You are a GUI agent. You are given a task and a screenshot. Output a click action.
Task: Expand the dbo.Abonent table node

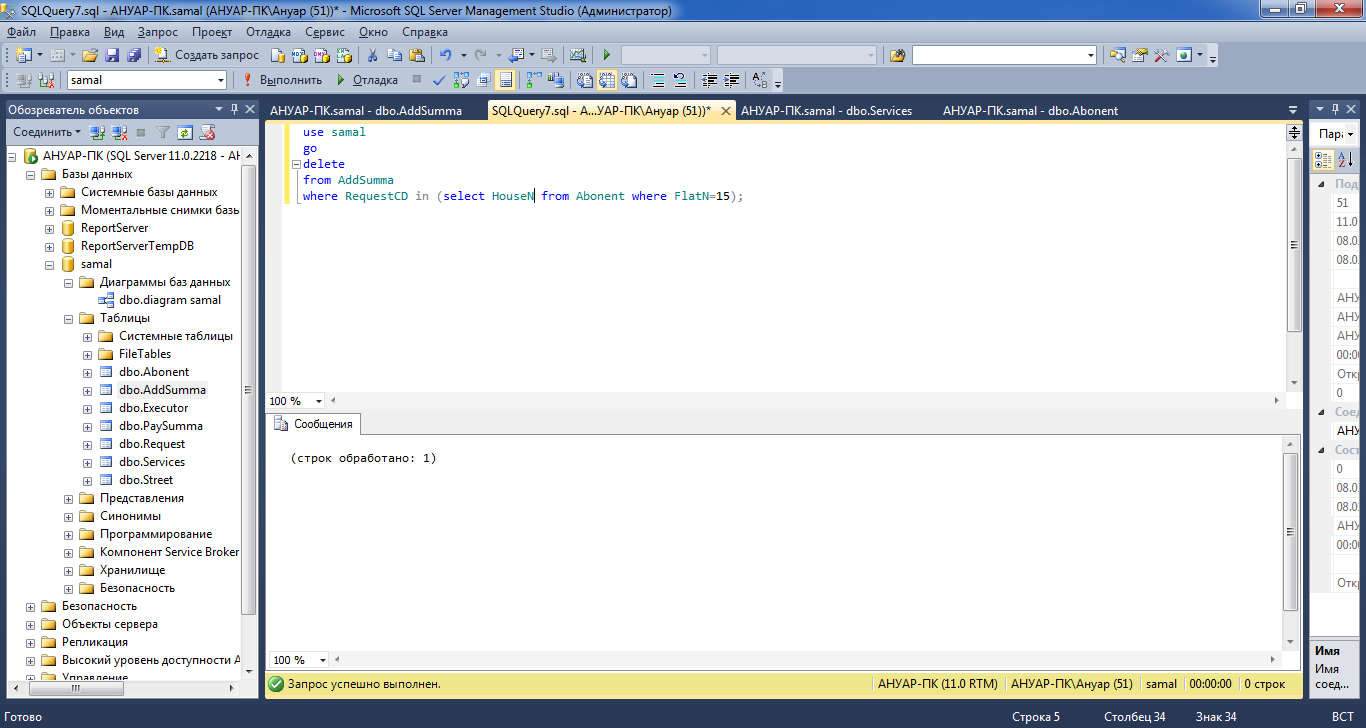[x=88, y=373]
